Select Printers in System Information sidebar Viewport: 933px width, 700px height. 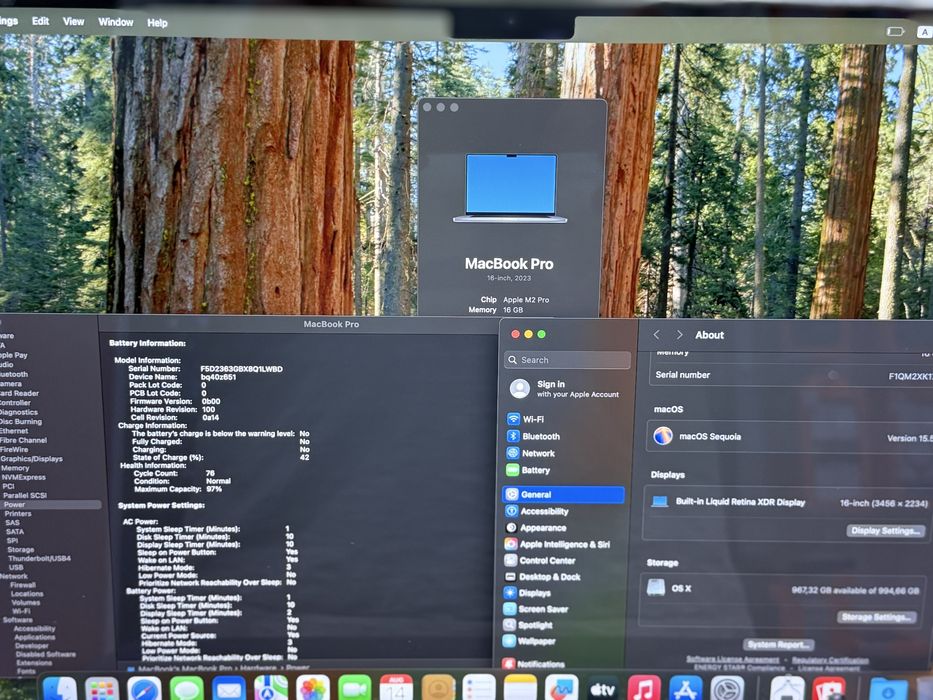[18, 513]
